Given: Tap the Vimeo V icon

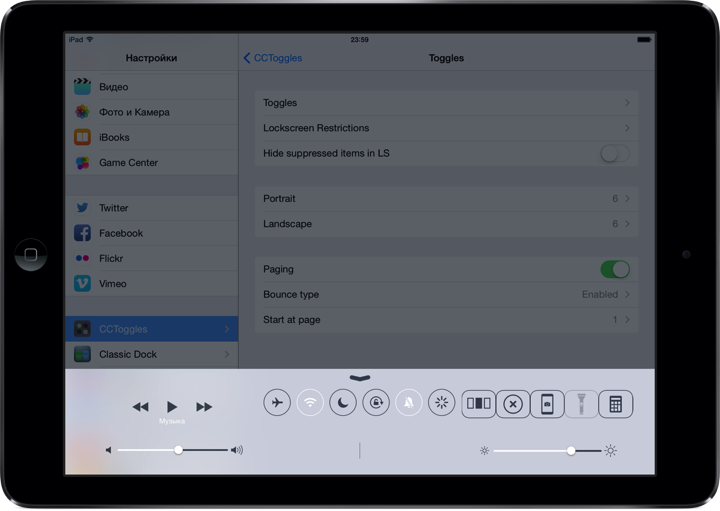Looking at the screenshot, I should 82,283.
